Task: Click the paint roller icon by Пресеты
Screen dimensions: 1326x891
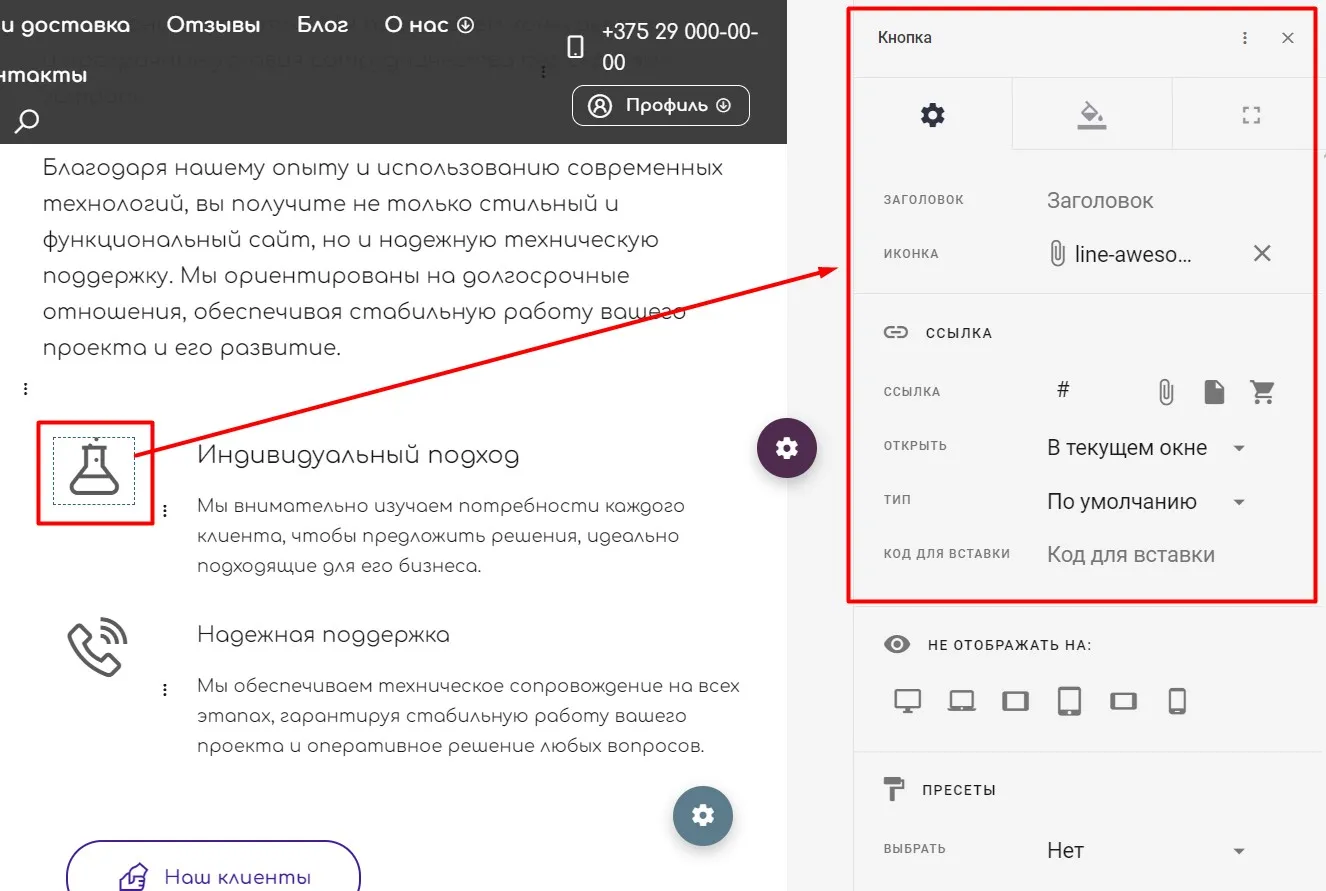Action: (895, 789)
